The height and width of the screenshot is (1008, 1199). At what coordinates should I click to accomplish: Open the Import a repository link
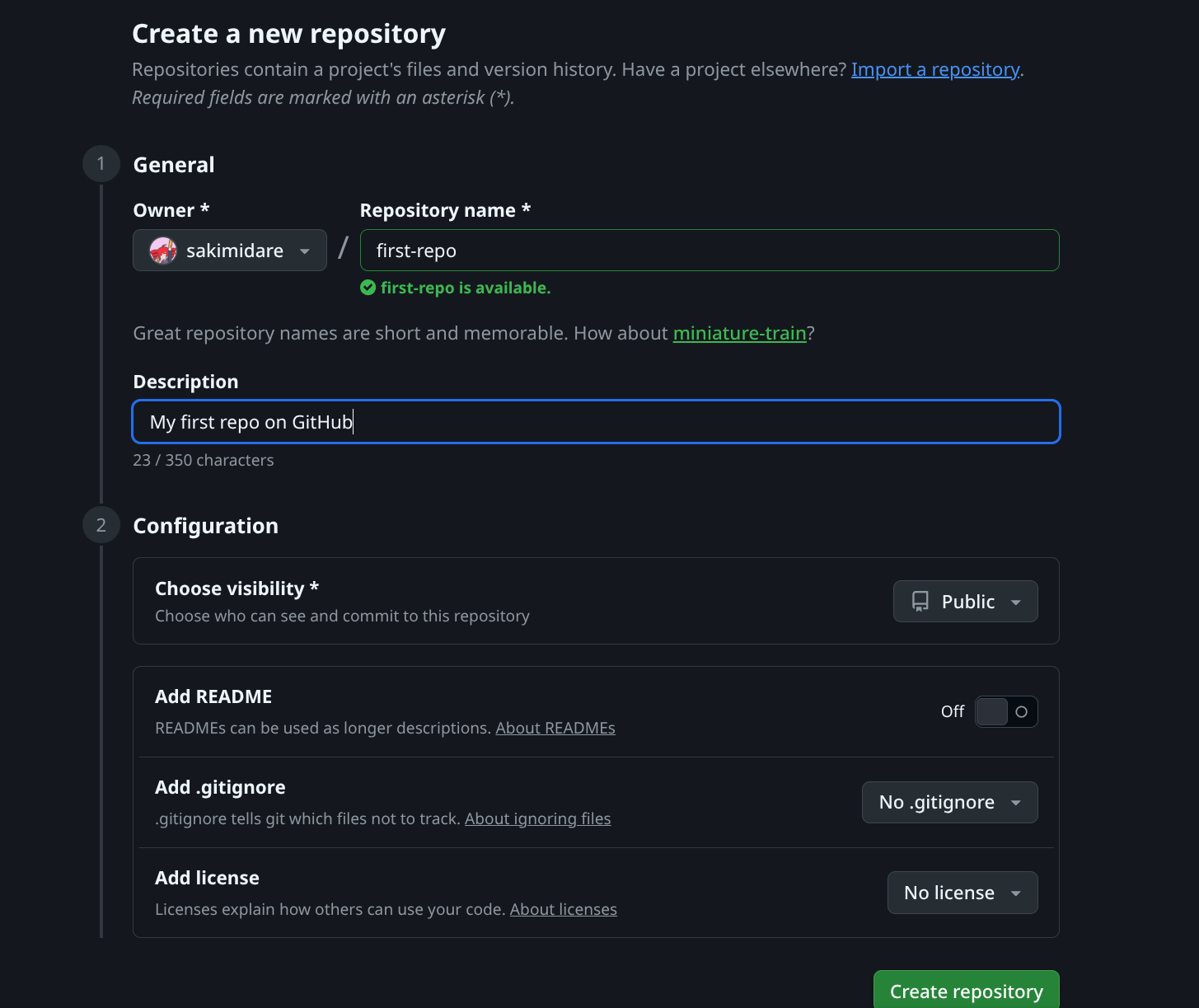pos(935,70)
